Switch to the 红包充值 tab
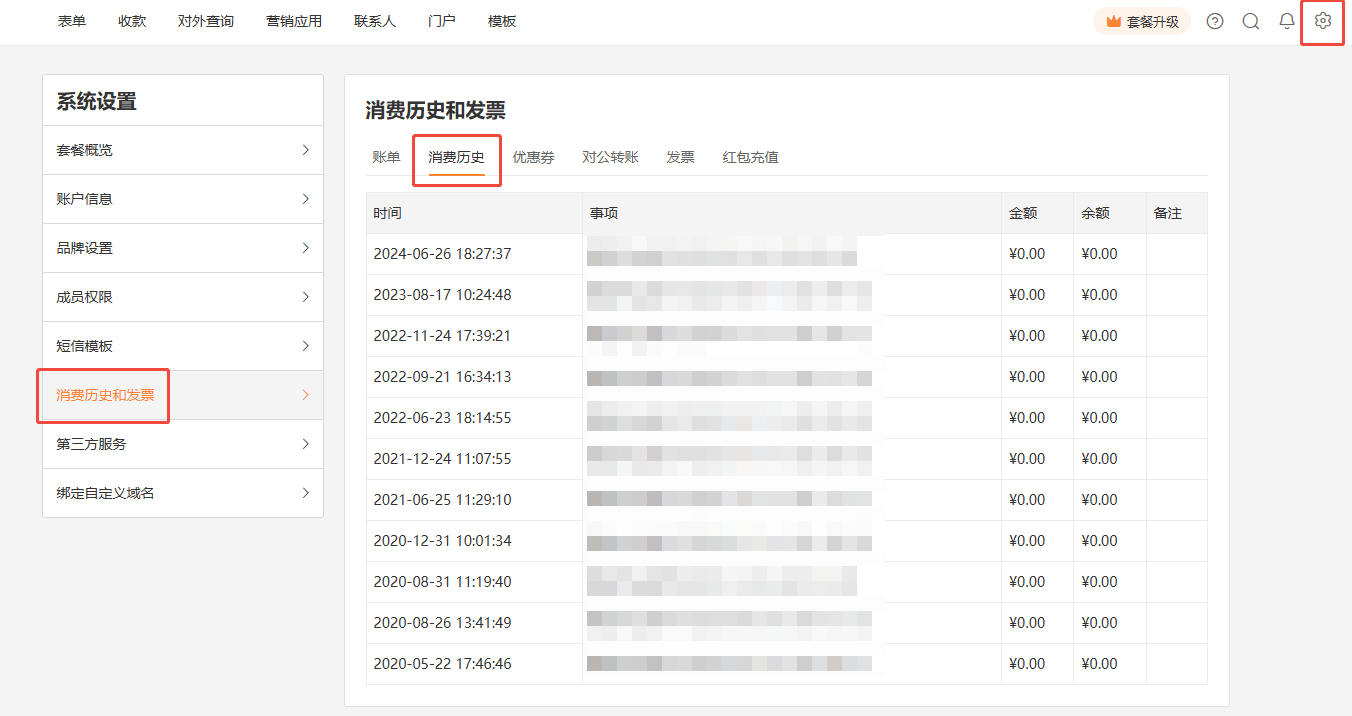 click(751, 157)
